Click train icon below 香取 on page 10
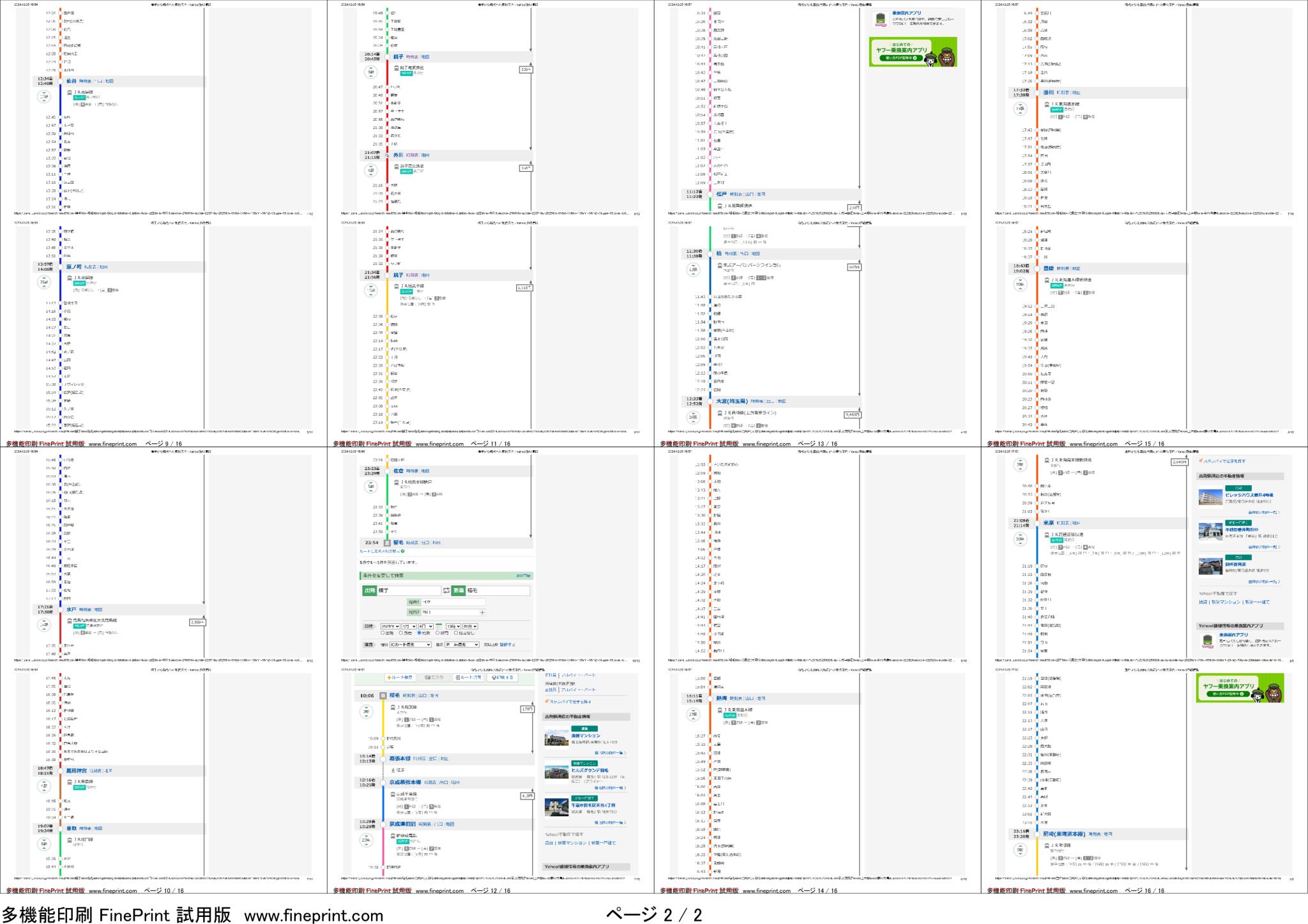The height and width of the screenshot is (924, 1308). click(70, 839)
